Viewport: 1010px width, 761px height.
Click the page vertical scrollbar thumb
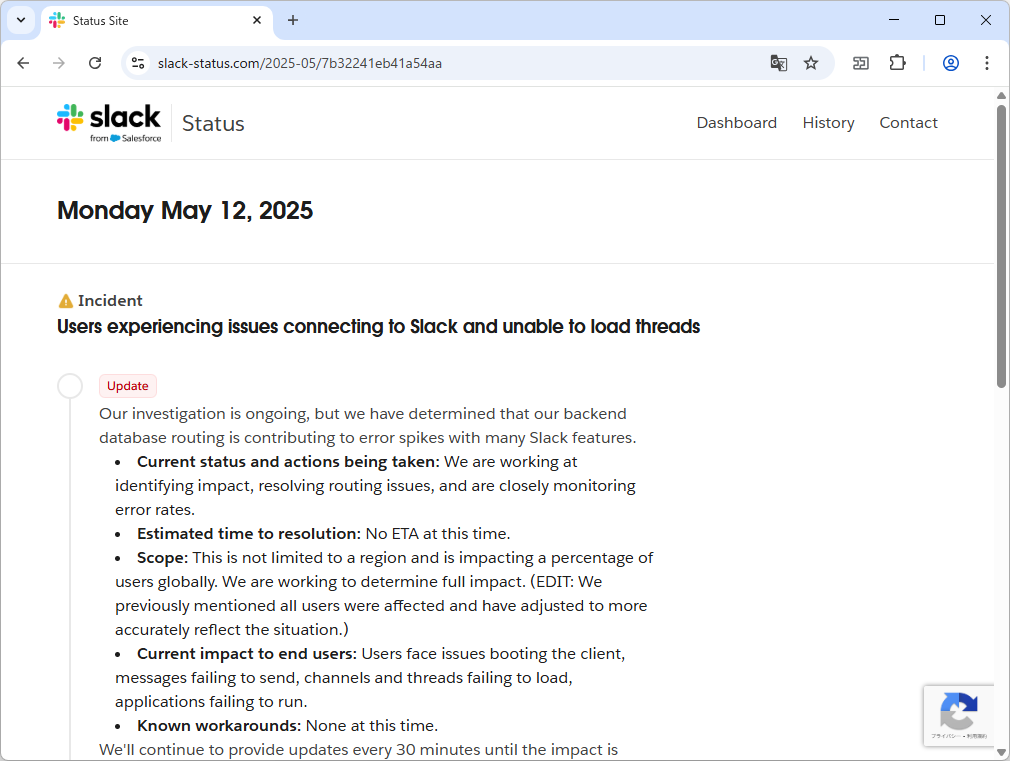[1001, 246]
